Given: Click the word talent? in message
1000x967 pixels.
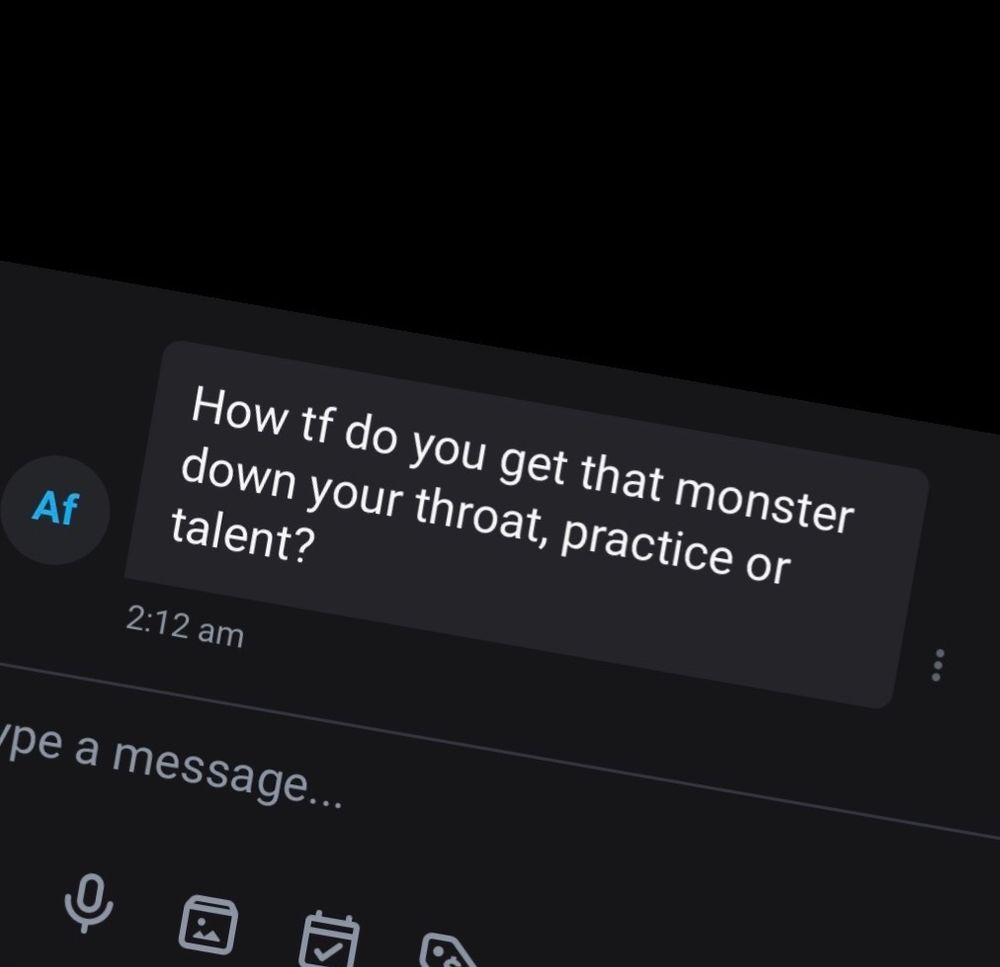Looking at the screenshot, I should coord(243,535).
